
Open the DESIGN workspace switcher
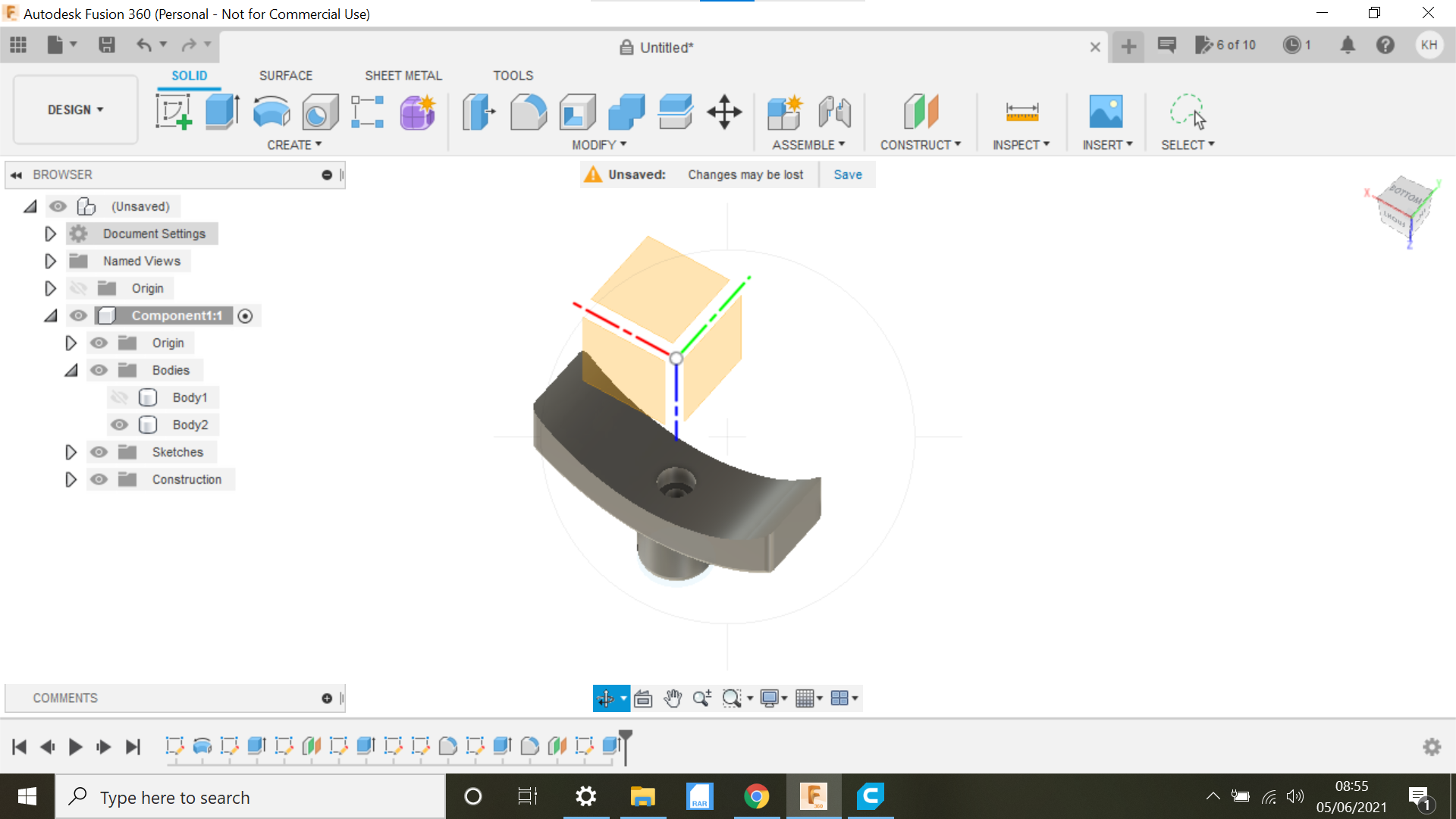[74, 109]
